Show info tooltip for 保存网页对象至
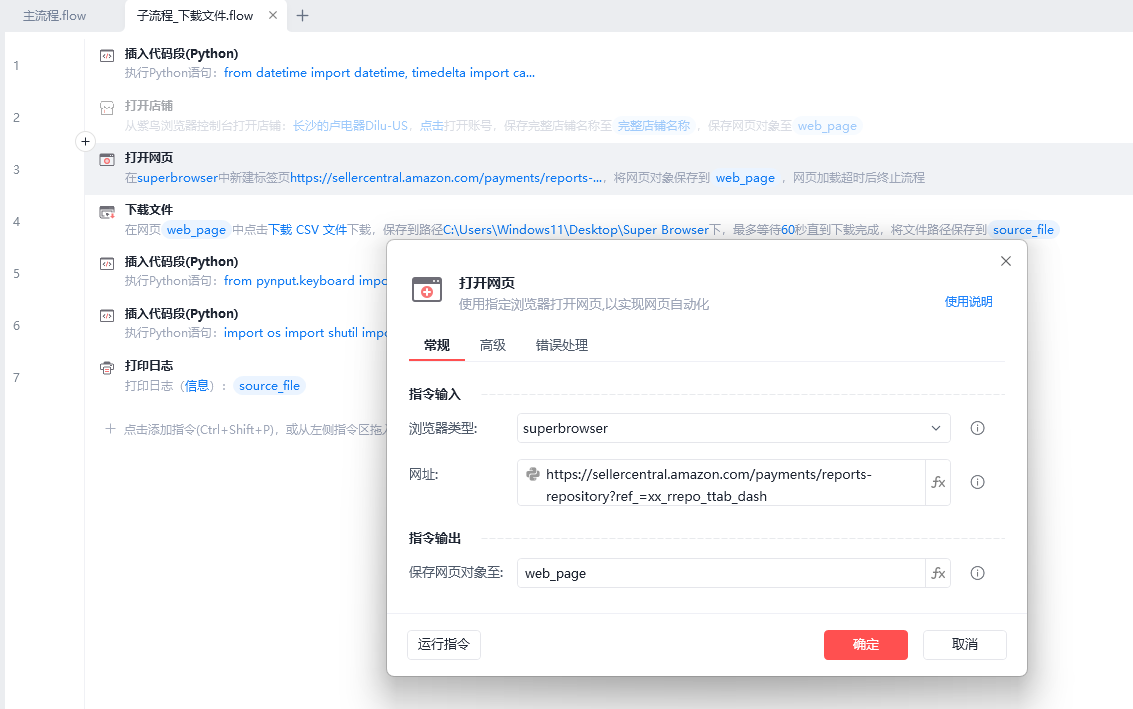1133x709 pixels. pos(978,573)
